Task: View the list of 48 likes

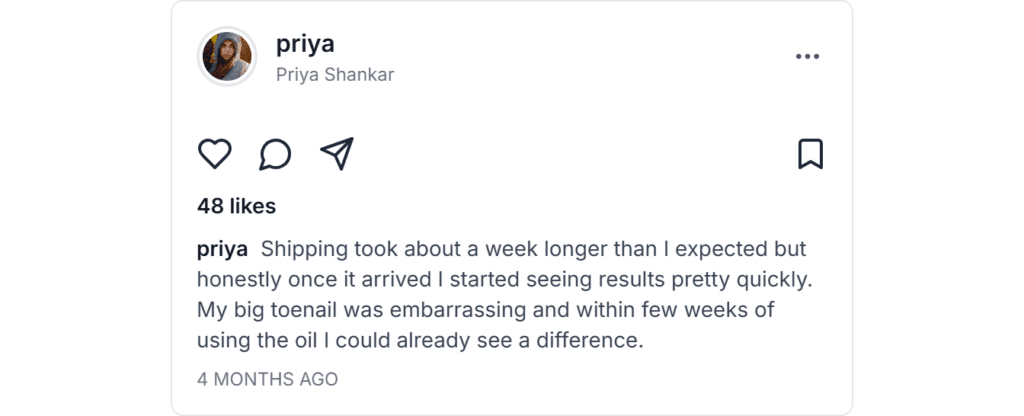Action: click(x=237, y=206)
